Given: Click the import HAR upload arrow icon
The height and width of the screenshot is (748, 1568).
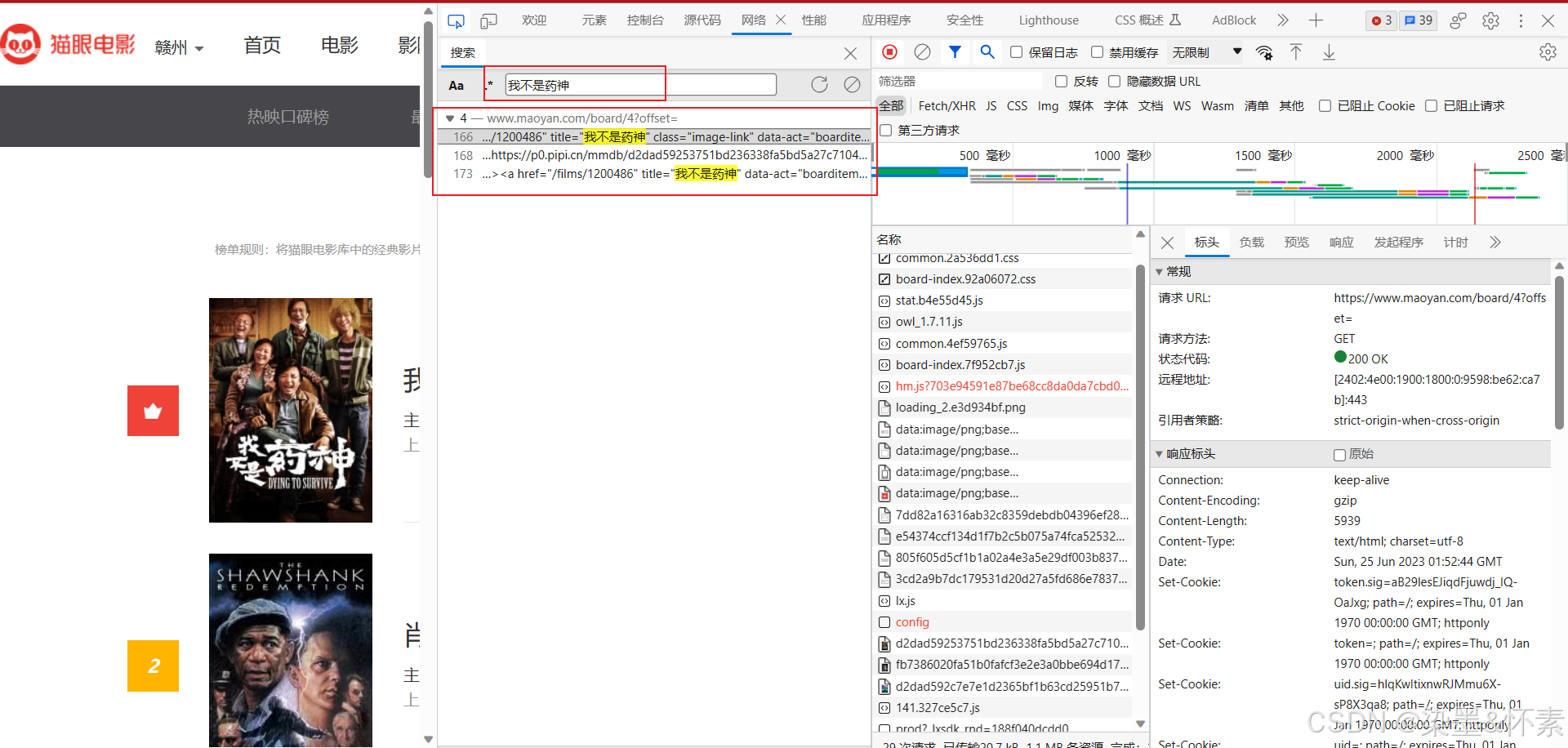Looking at the screenshot, I should 1296,52.
